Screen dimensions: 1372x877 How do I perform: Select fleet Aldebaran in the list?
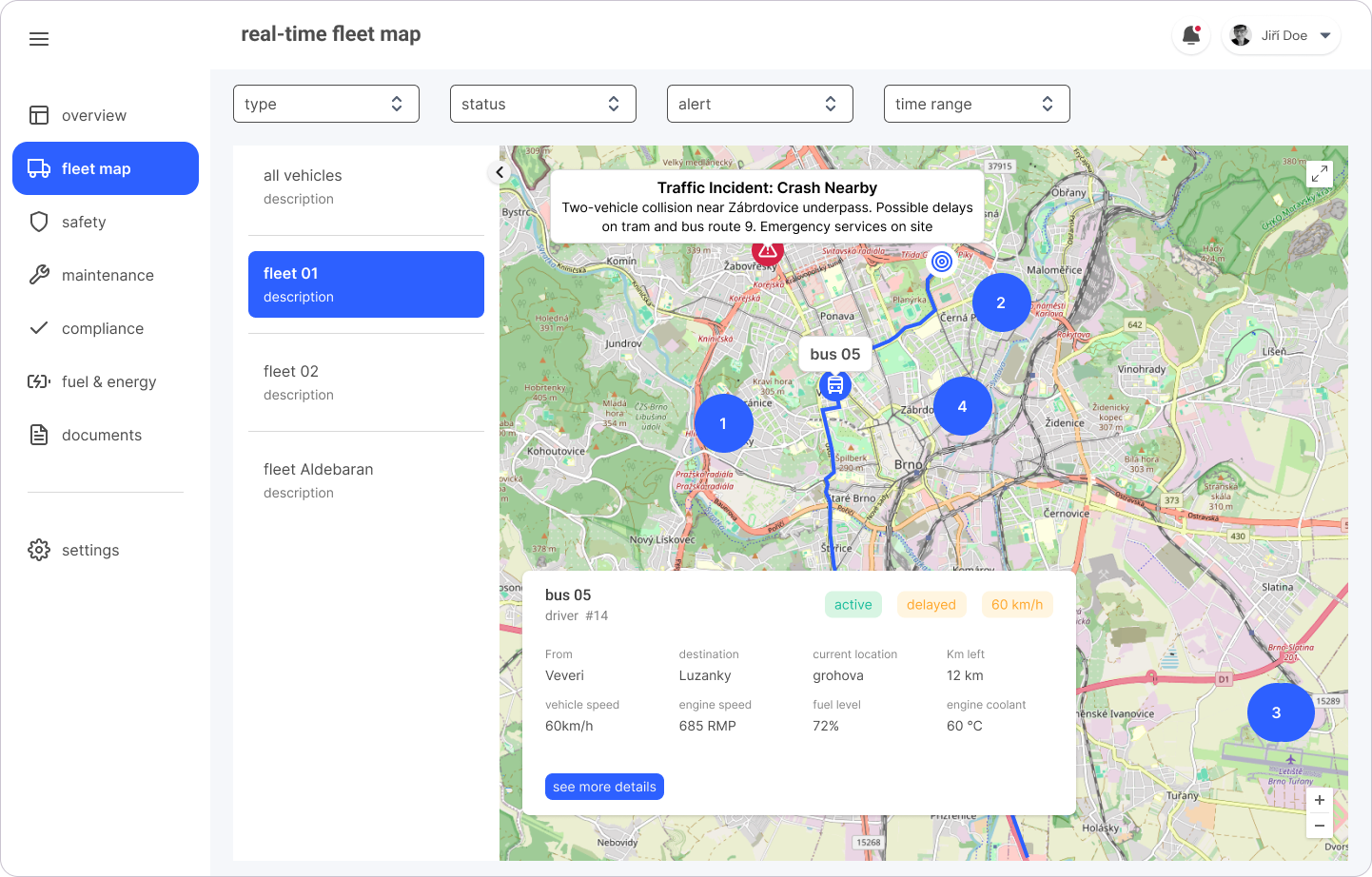tap(366, 480)
